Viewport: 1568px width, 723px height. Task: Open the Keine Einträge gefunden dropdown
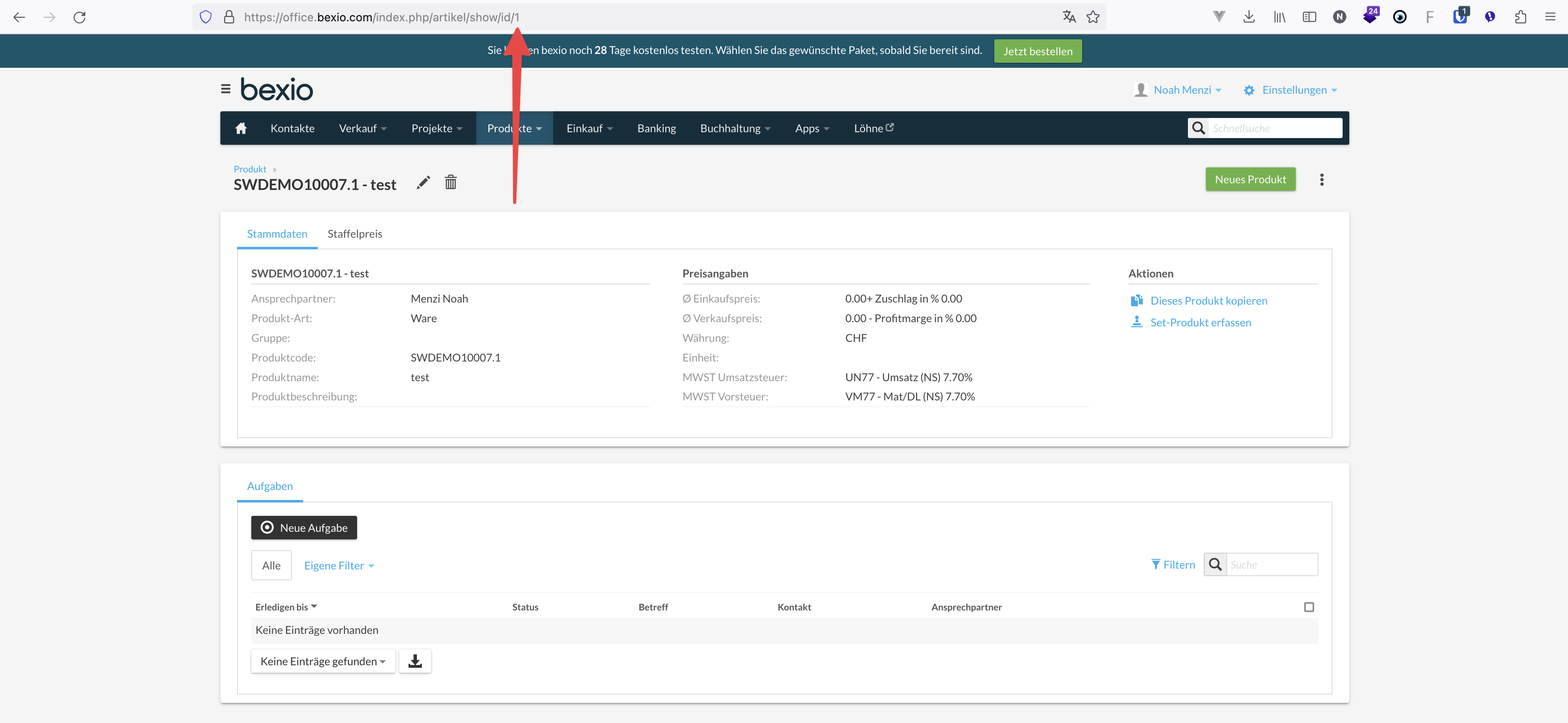[323, 661]
